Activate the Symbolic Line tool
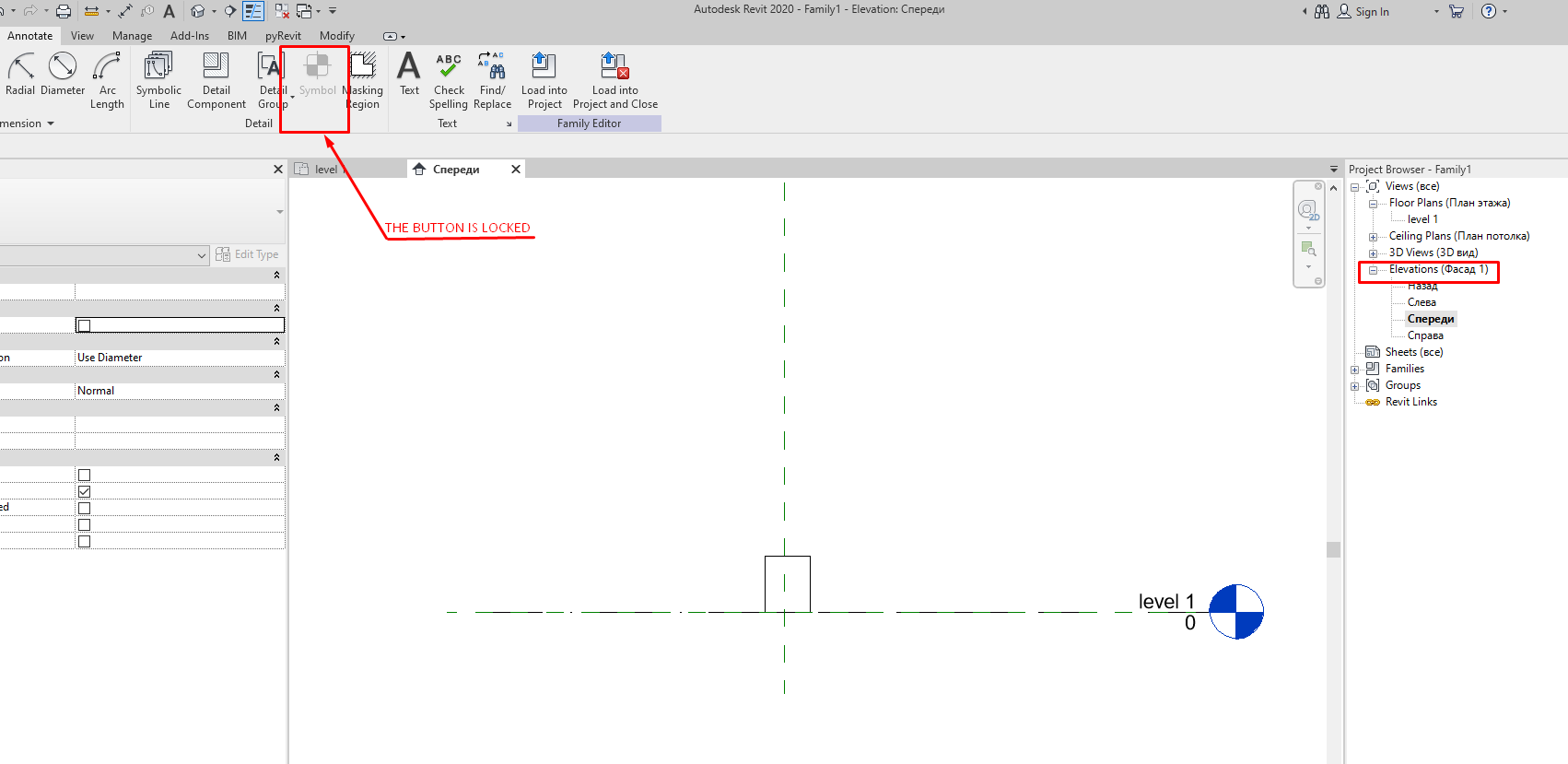 coord(158,80)
